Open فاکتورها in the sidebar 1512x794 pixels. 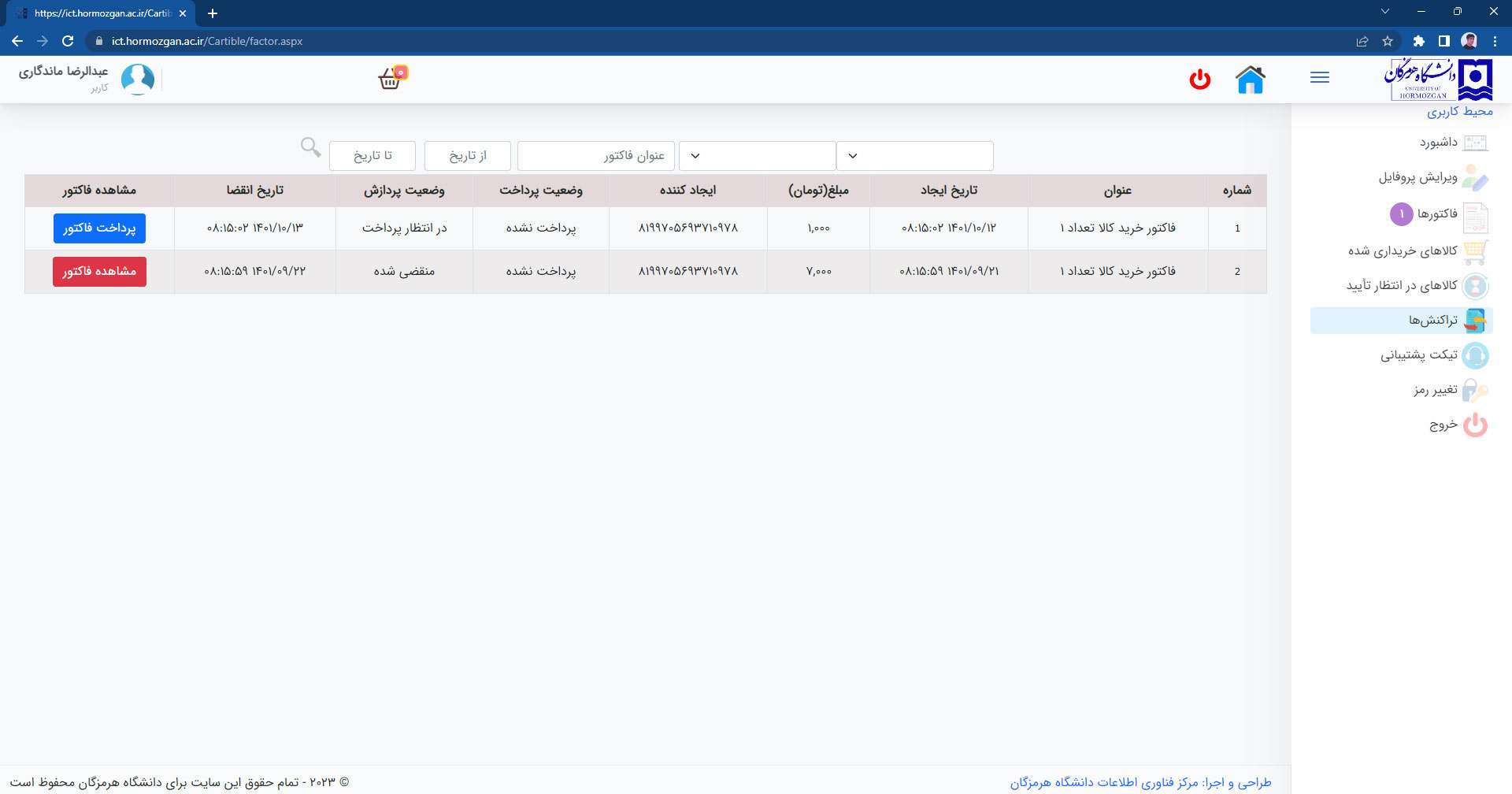pyautogui.click(x=1437, y=214)
